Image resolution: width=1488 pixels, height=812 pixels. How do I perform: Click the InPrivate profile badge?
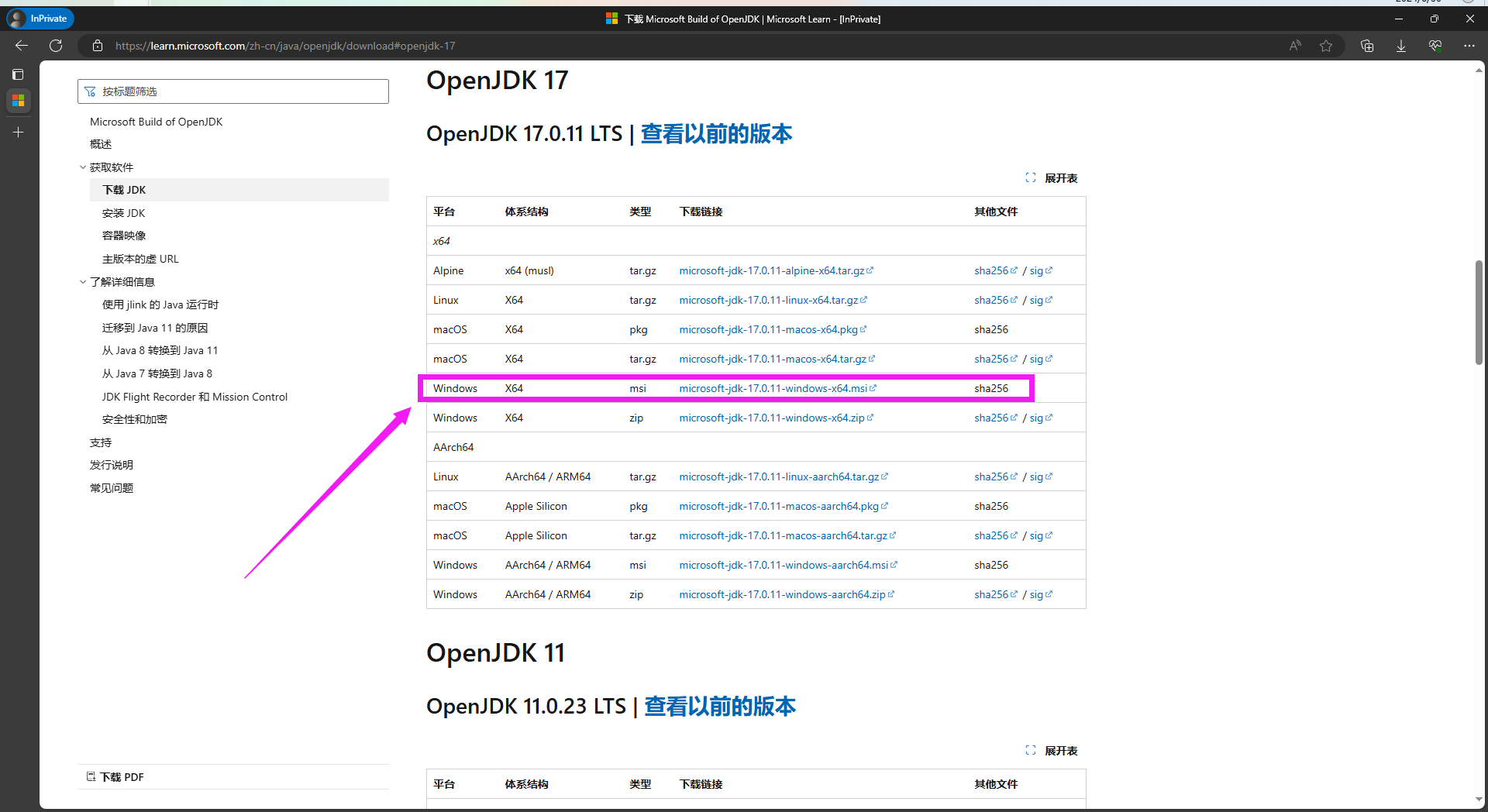pos(40,19)
